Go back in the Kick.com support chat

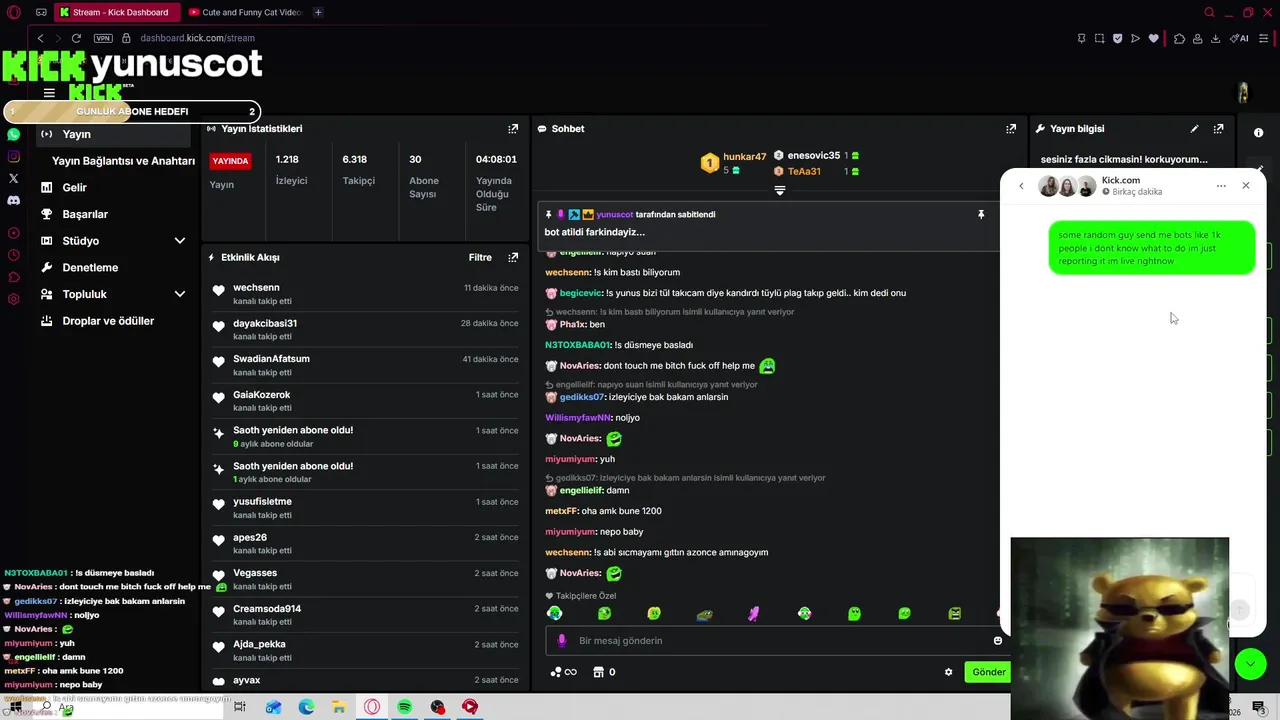tap(1021, 186)
